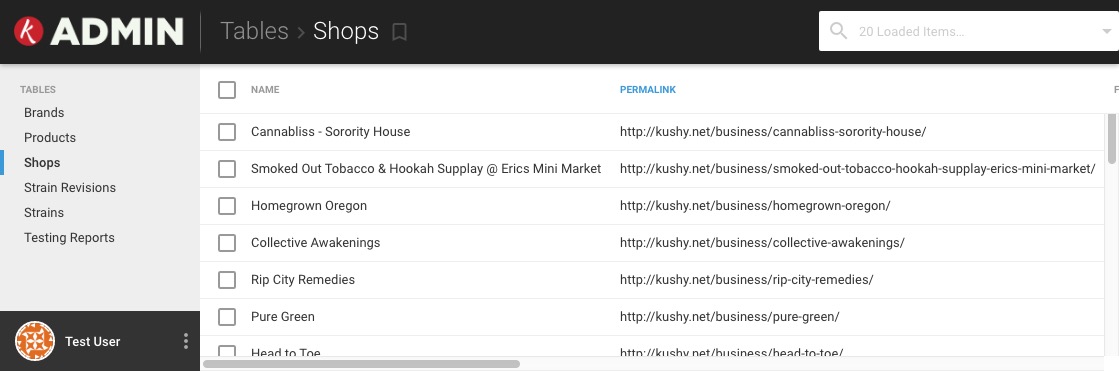Click the horizontal scrollbar thumb
1119x371 pixels.
pos(361,364)
